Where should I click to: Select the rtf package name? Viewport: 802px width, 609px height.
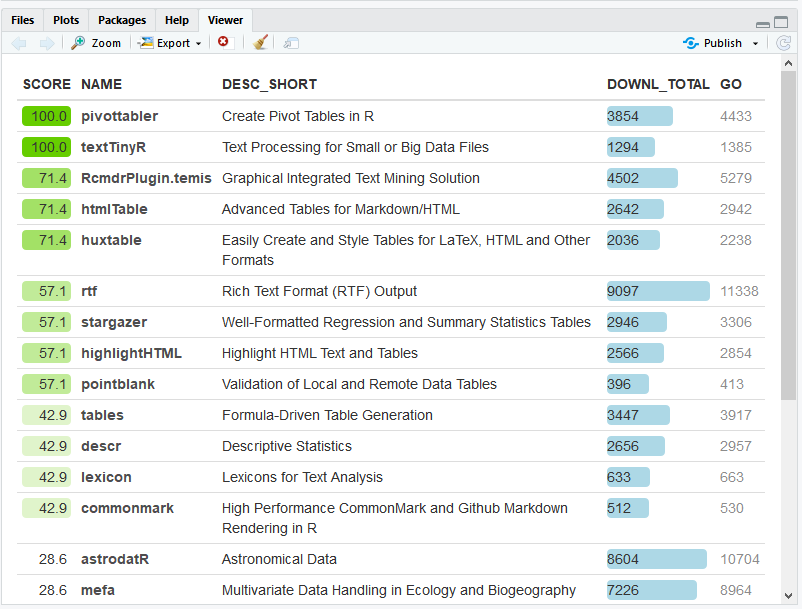click(x=89, y=291)
